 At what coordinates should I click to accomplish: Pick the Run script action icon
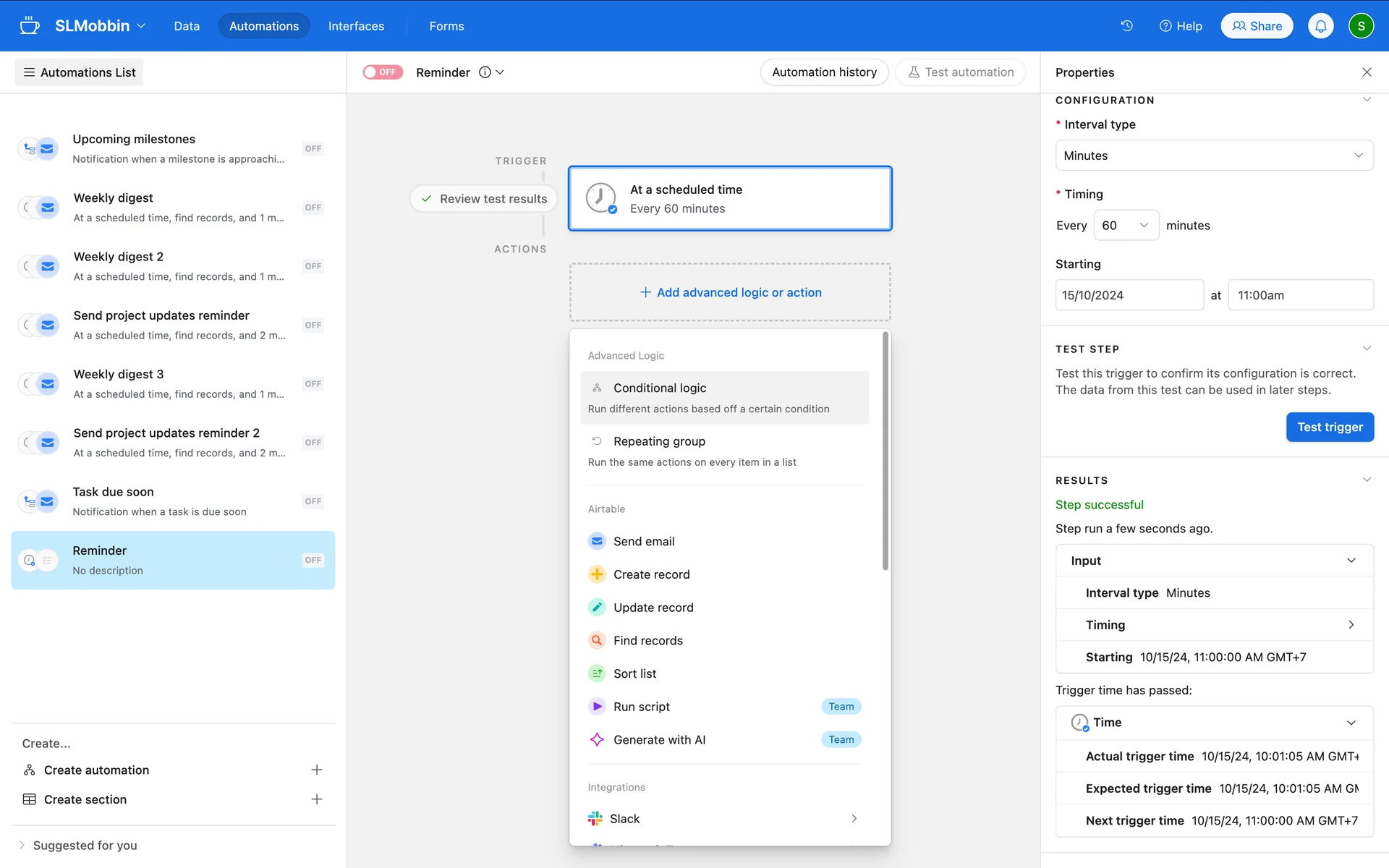pos(597,707)
